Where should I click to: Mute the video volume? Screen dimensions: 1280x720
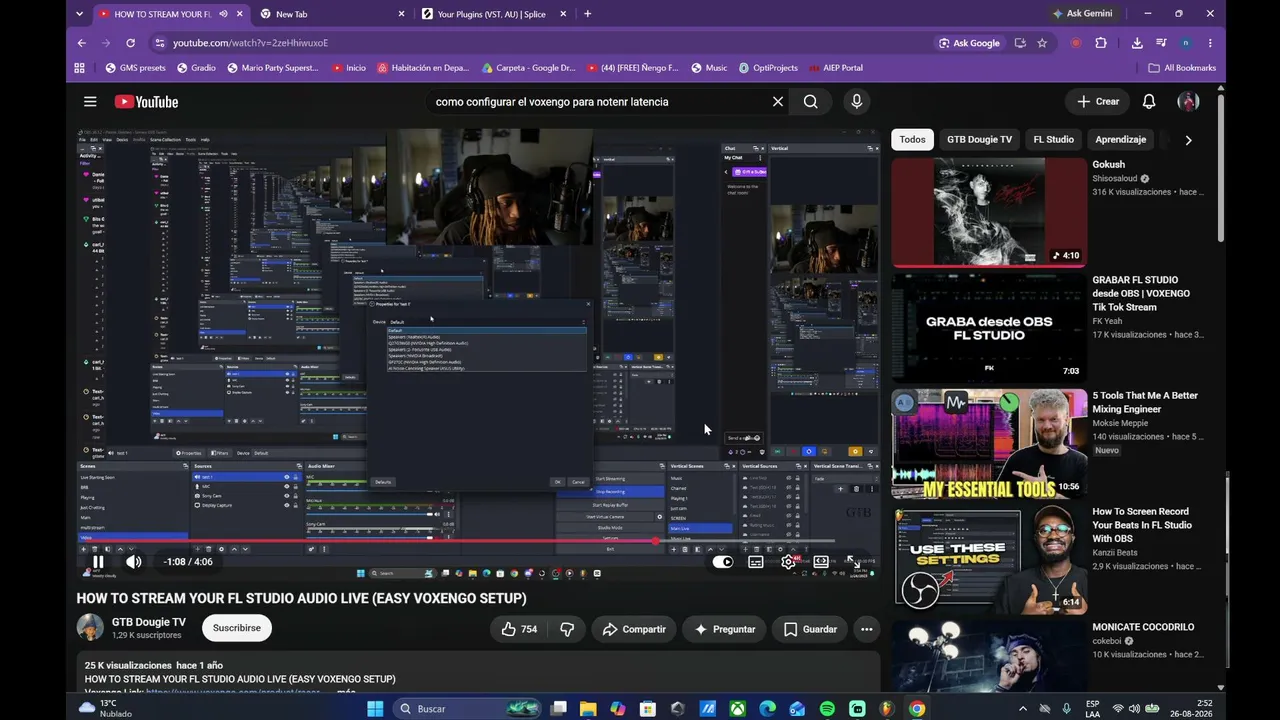[134, 562]
